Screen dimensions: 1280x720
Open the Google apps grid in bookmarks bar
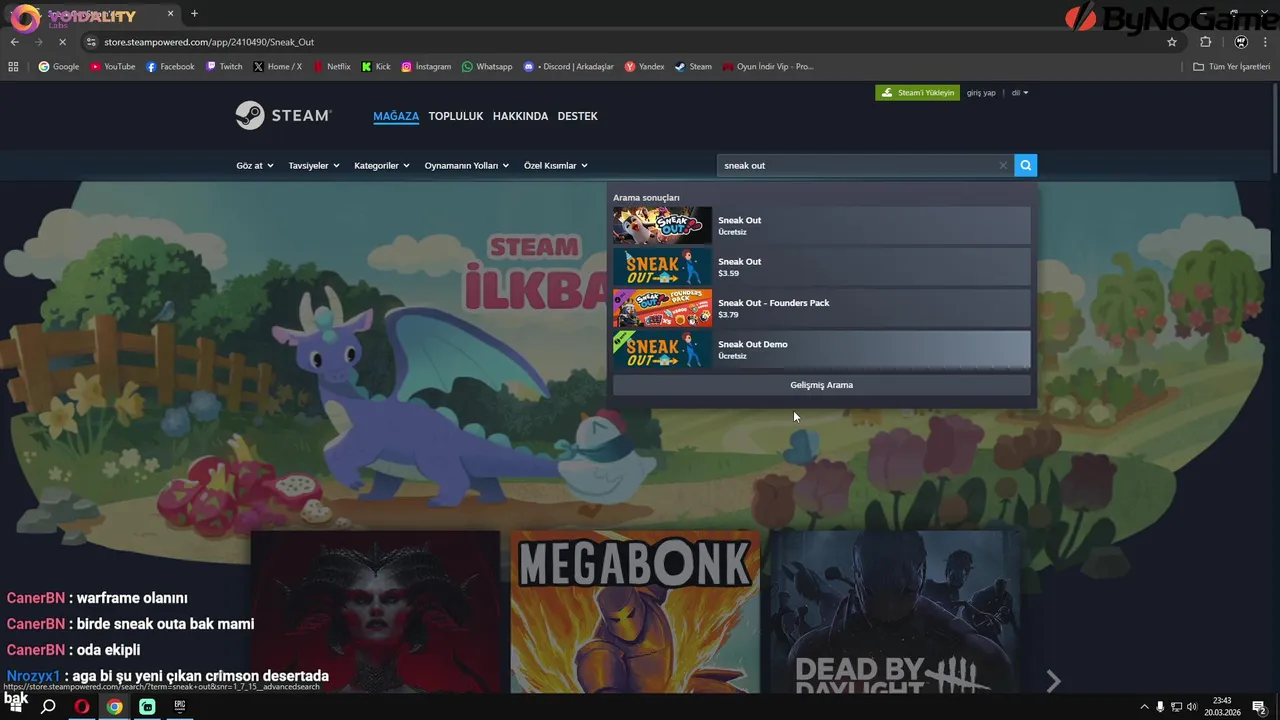tap(13, 67)
